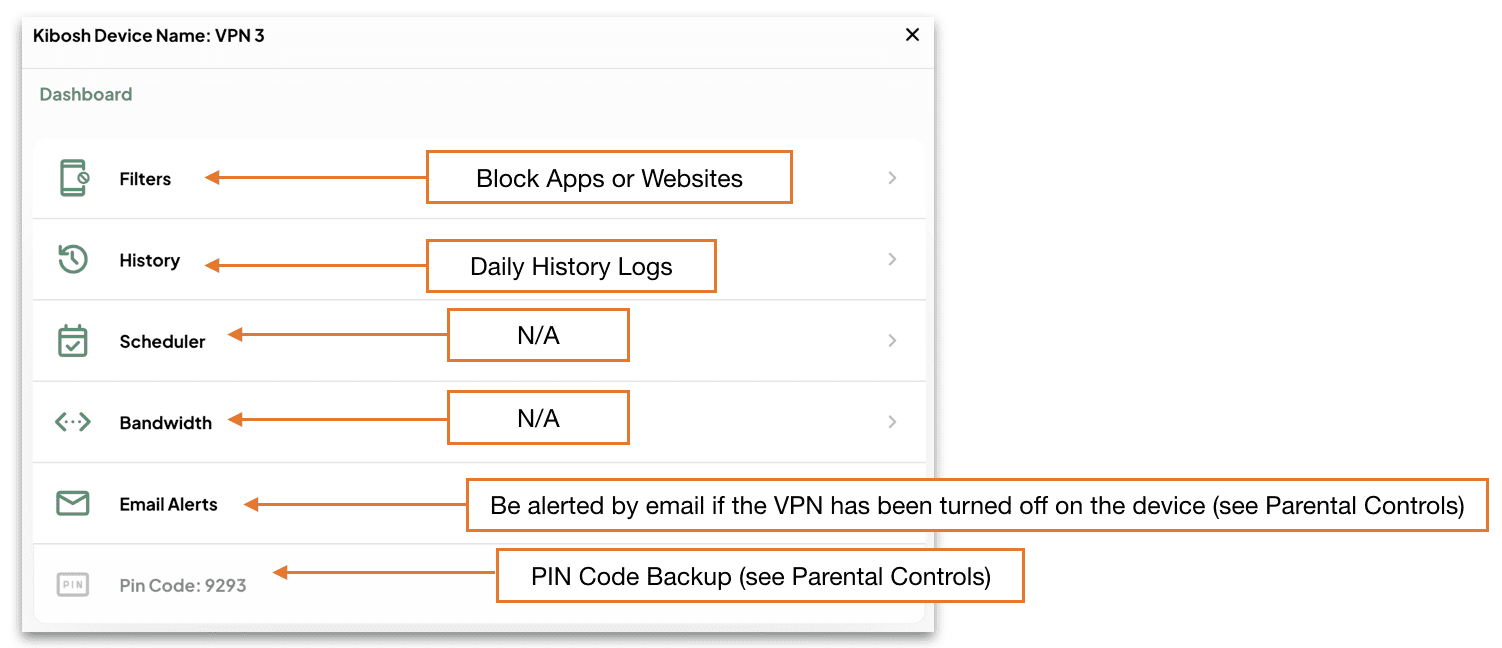The width and height of the screenshot is (1502, 648).
Task: Expand the Filters row chevron
Action: pos(892,178)
